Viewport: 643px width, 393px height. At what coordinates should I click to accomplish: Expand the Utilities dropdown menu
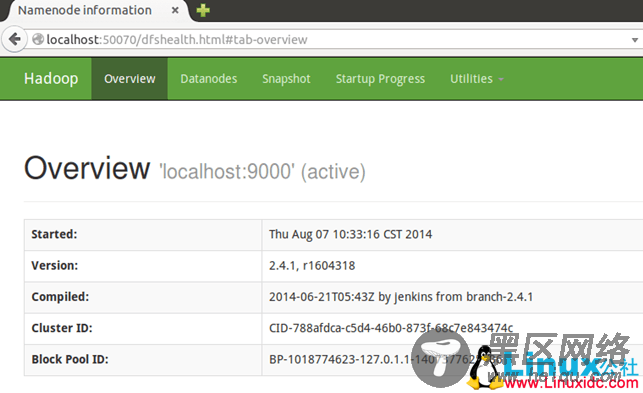477,79
